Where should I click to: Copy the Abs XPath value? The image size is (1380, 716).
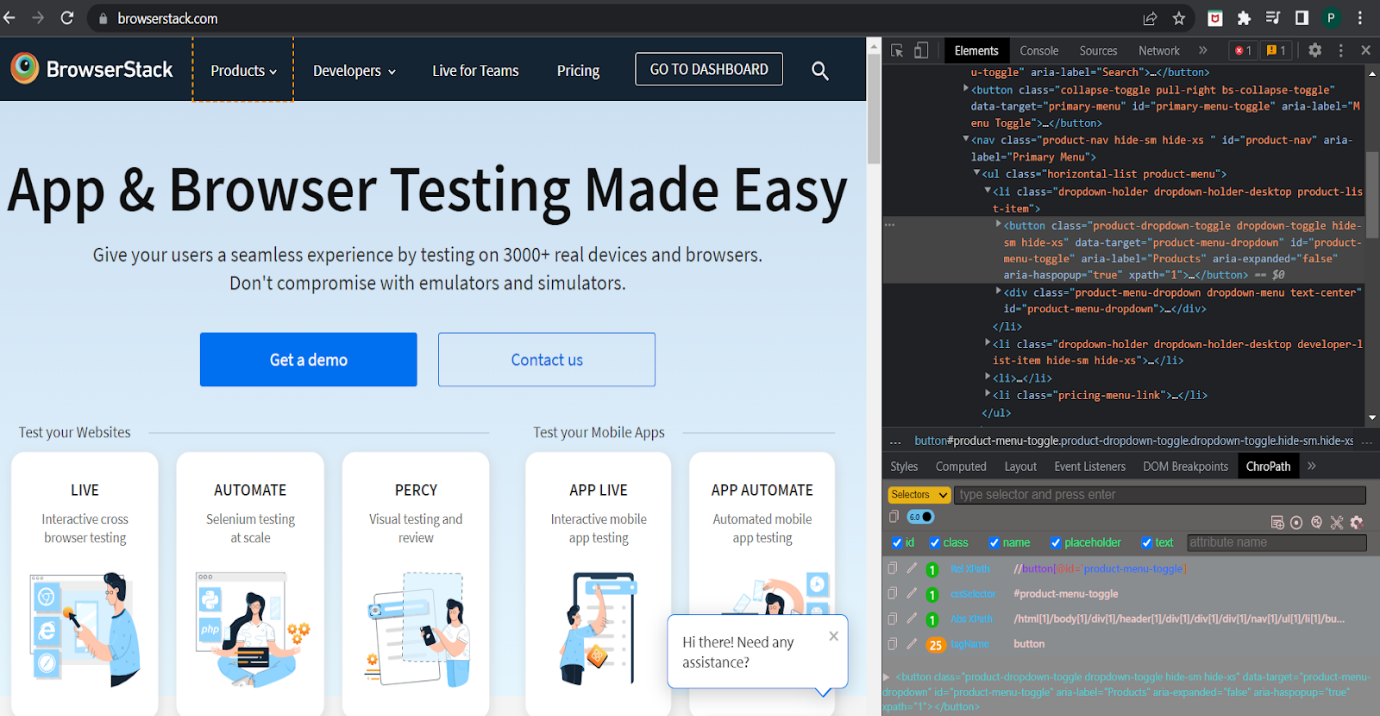click(892, 618)
